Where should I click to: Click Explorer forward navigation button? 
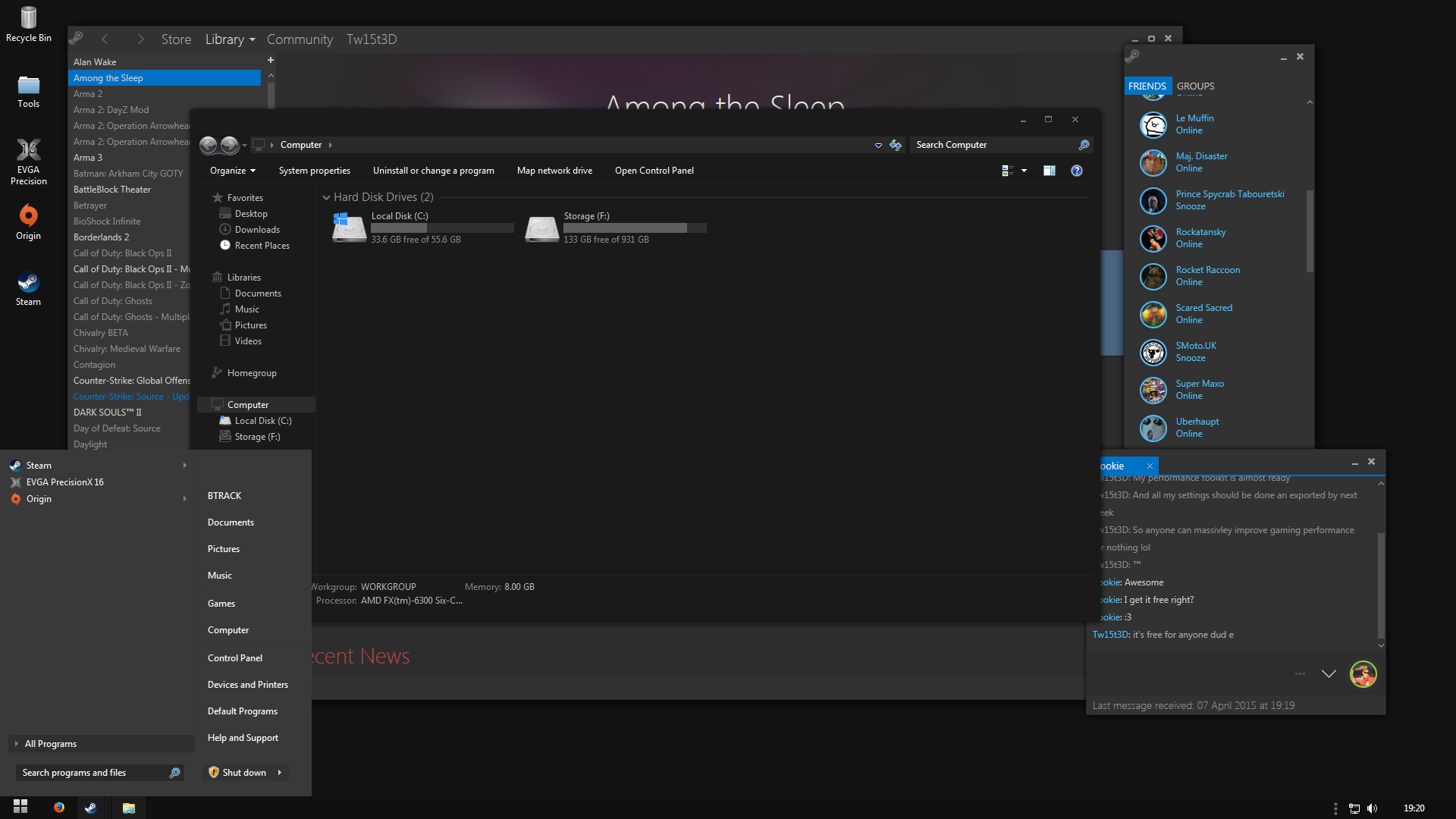pos(229,145)
